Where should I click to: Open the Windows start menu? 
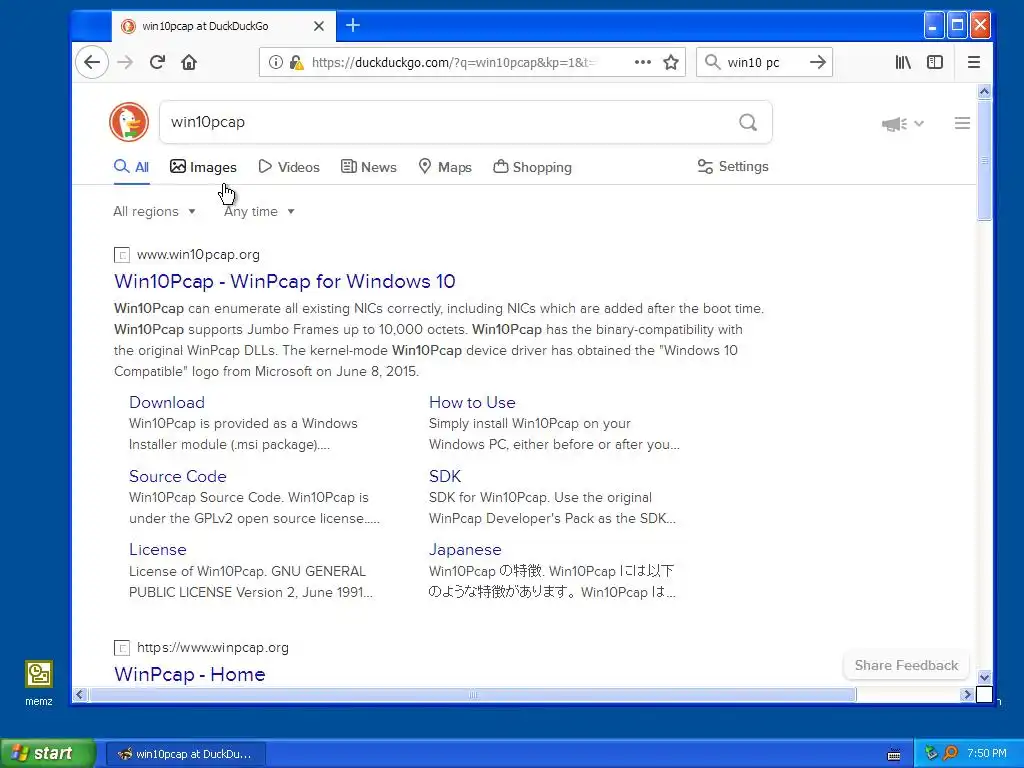pos(48,753)
